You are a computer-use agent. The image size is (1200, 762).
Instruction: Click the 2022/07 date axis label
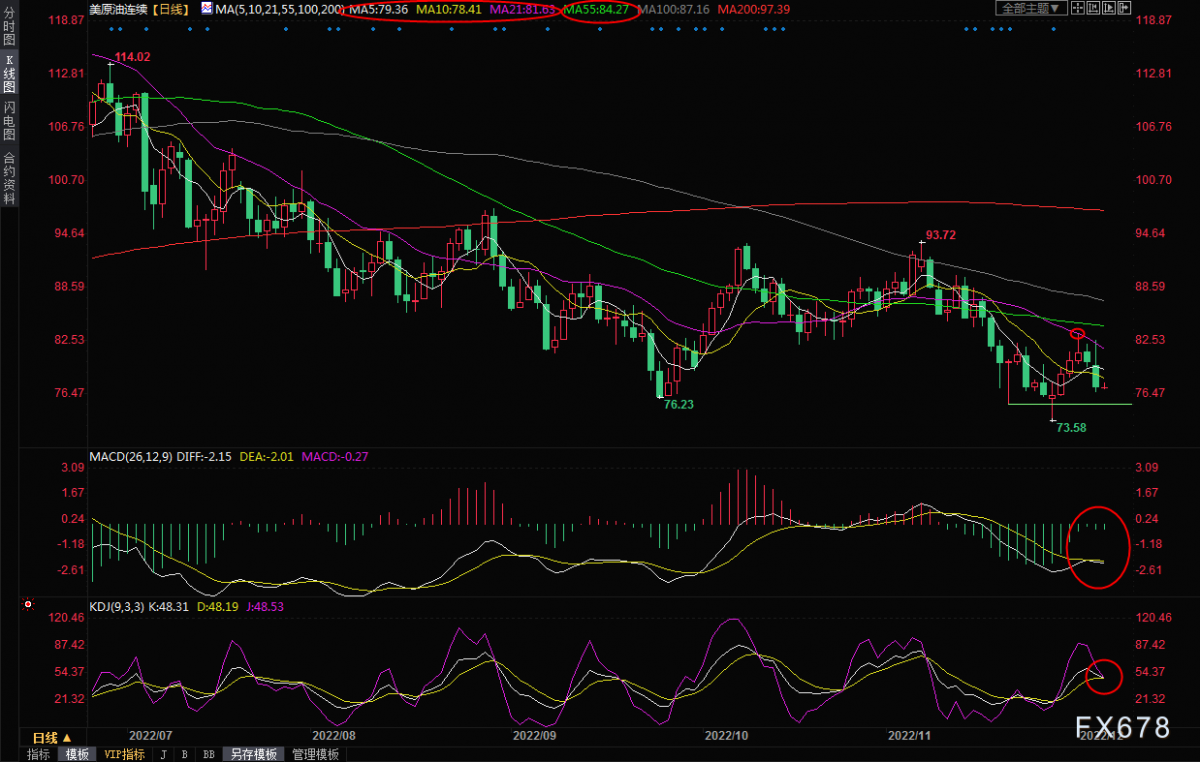pyautogui.click(x=152, y=734)
